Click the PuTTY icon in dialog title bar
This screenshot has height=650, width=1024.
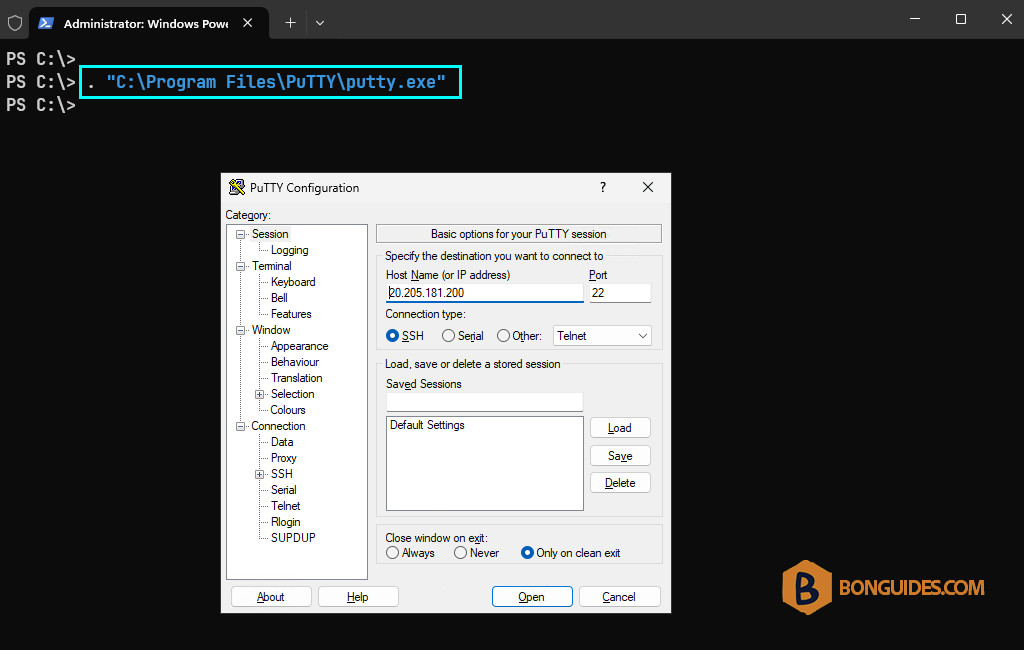coord(236,187)
